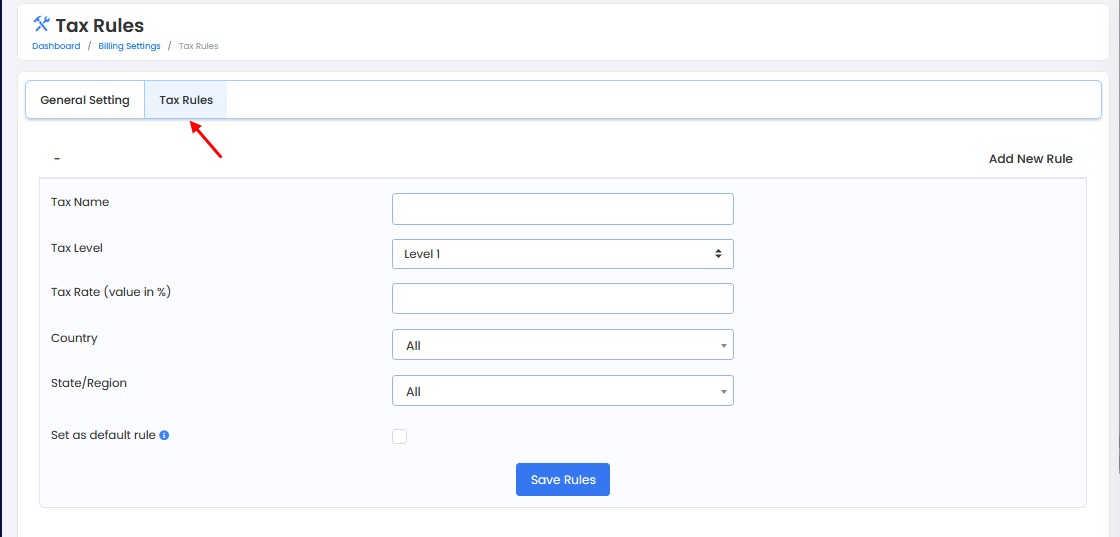Click the tools icon beside Tax Rules heading
Screen dimensions: 1120x537
41,24
